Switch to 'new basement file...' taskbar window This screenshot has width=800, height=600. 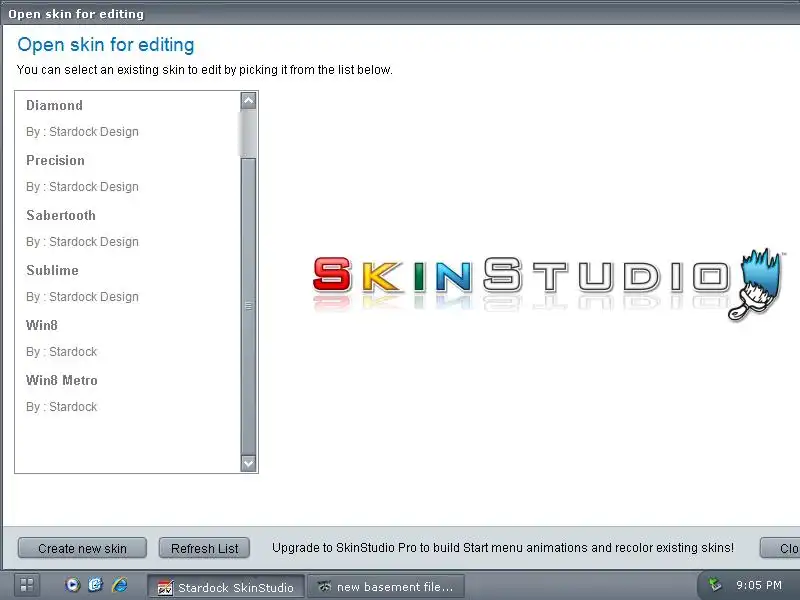386,587
